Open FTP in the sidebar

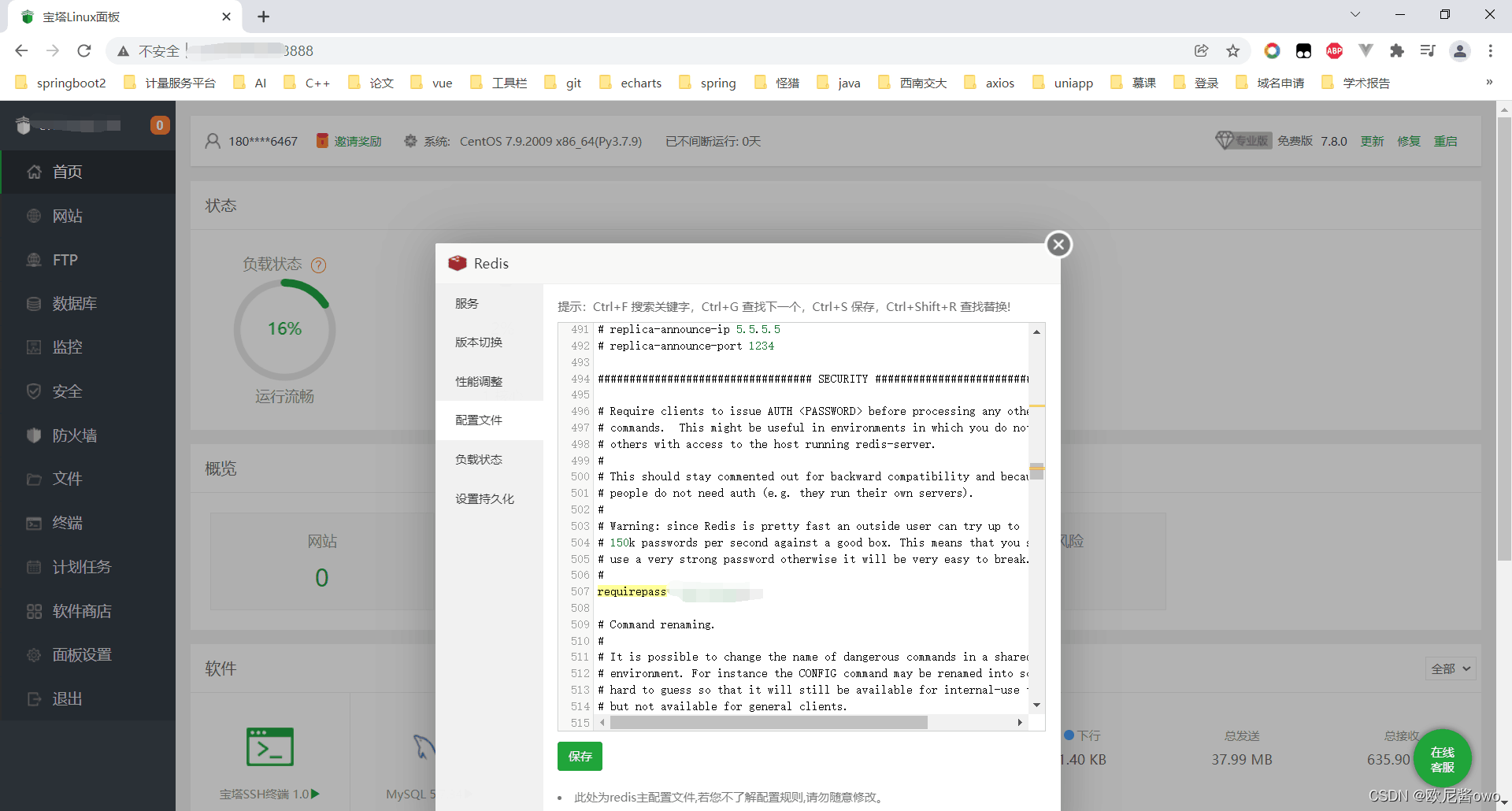click(x=87, y=260)
